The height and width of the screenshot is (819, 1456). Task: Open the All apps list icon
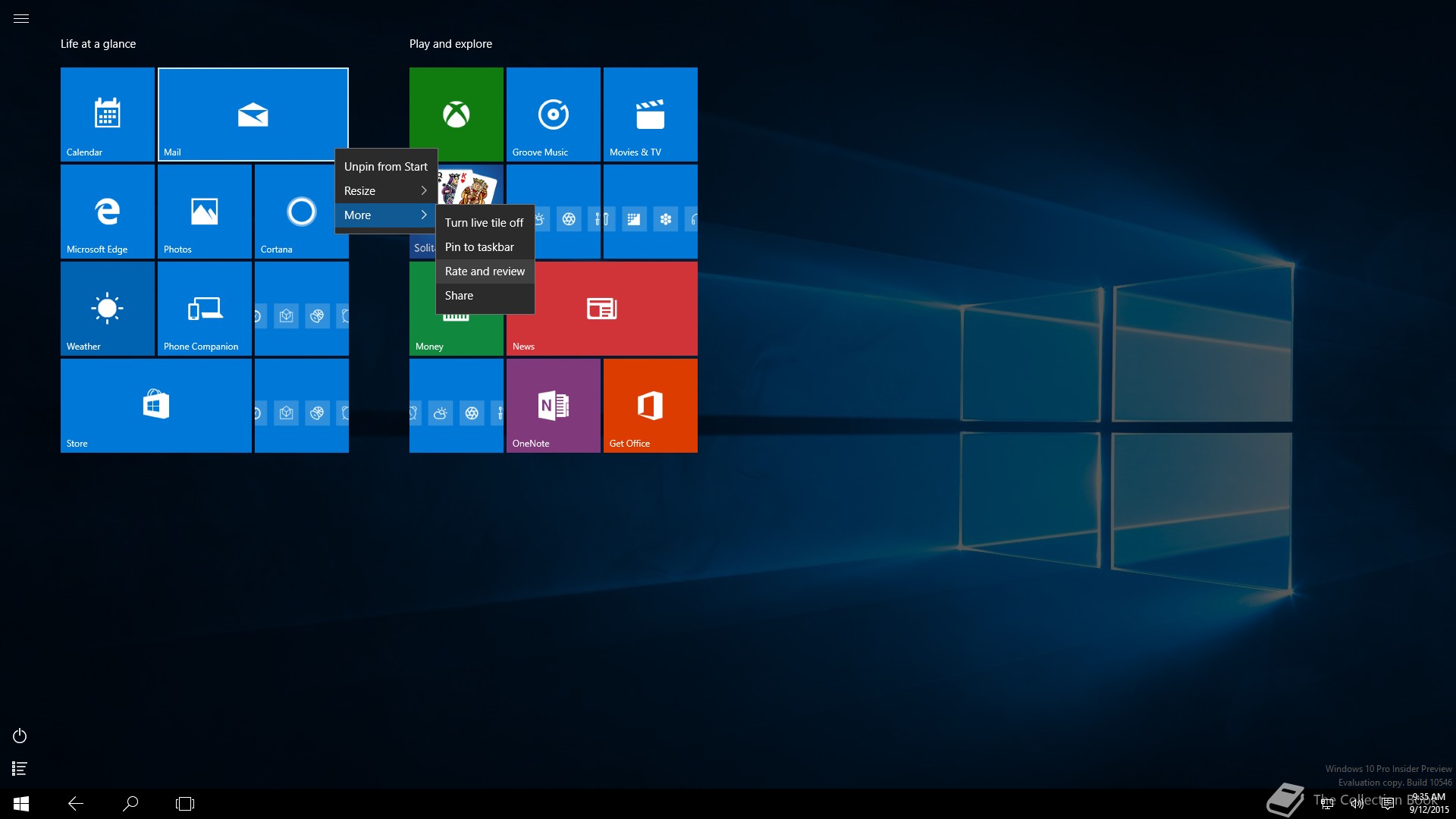click(x=20, y=769)
